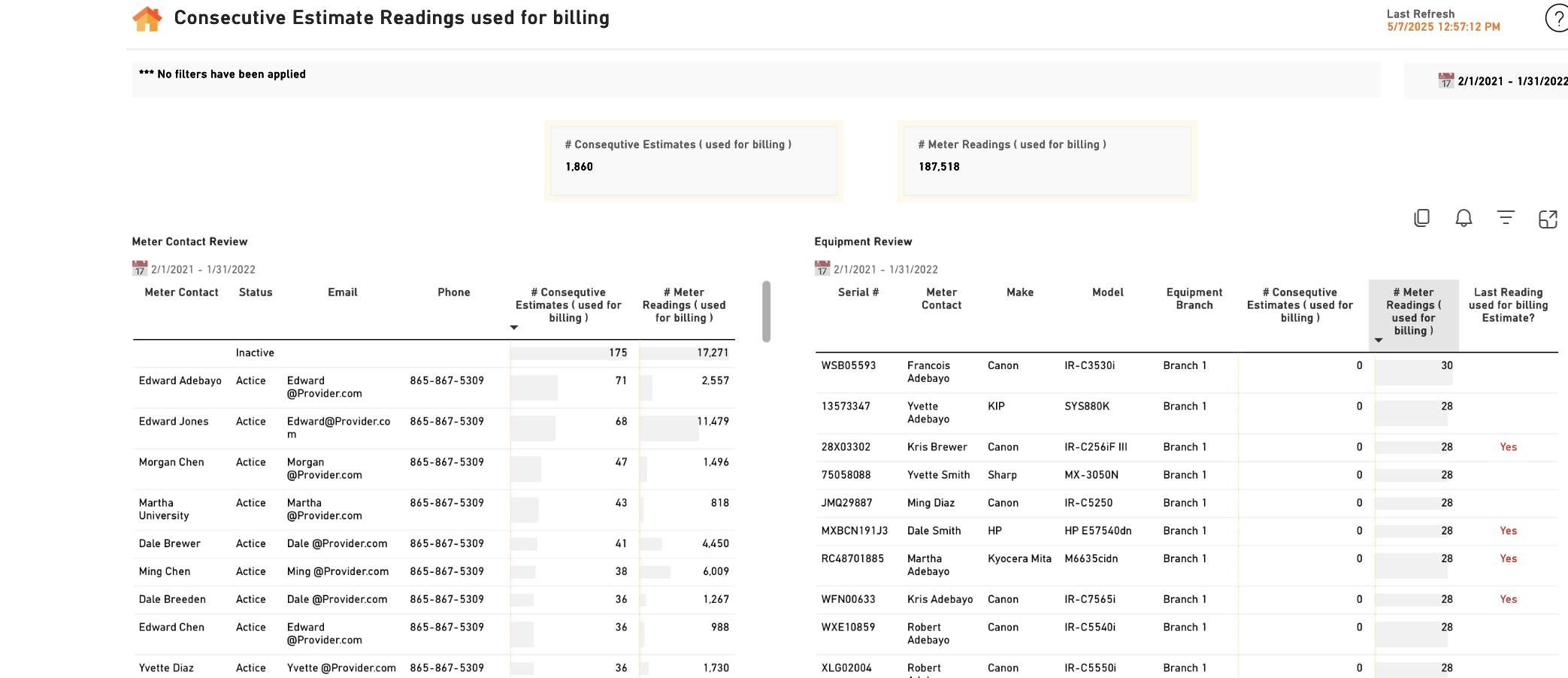Toggle sort arrow under Meter Readings in Equipment table

pyautogui.click(x=1379, y=340)
